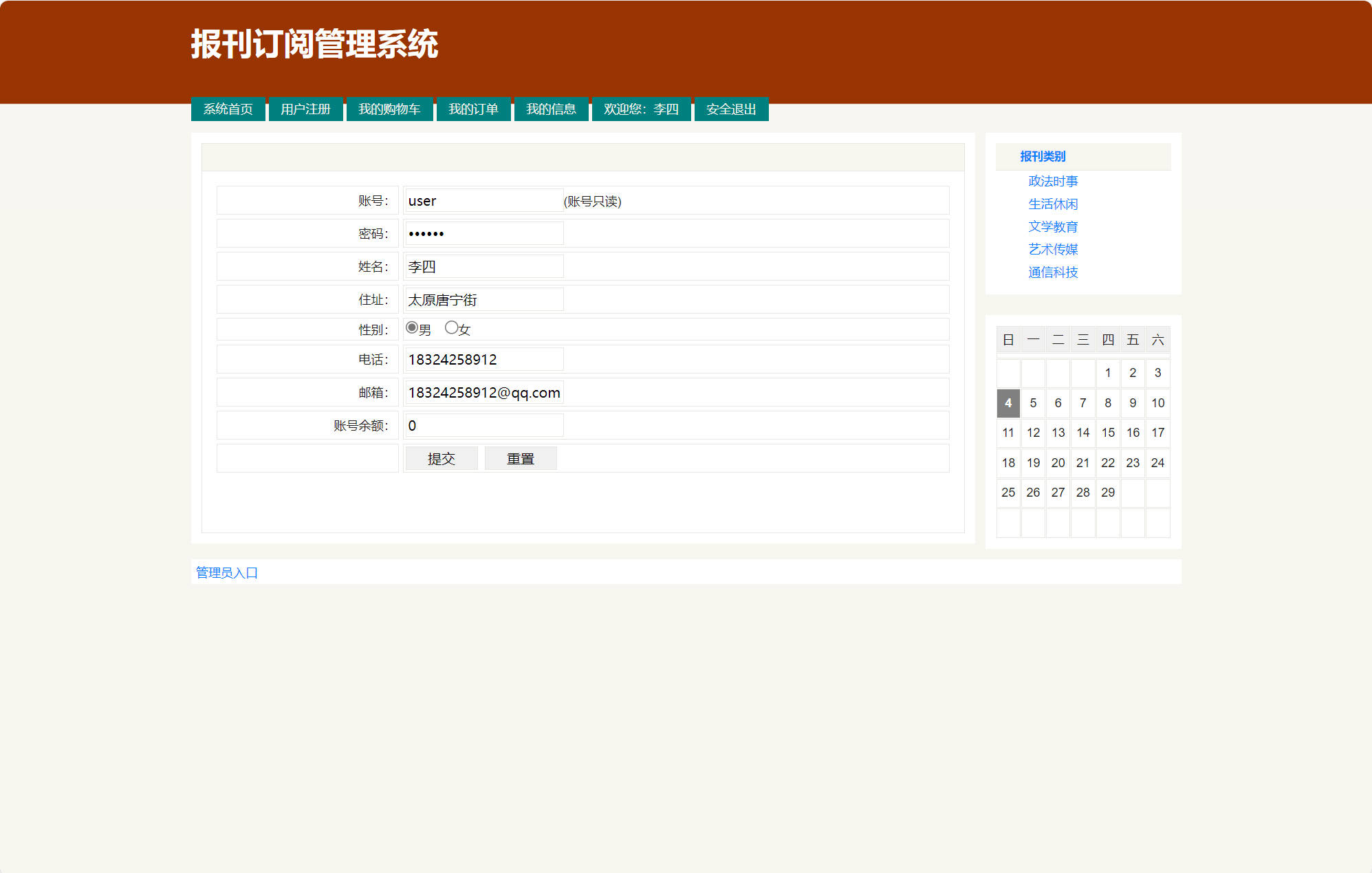This screenshot has width=1372, height=873.
Task: Select date 15 on the calendar
Action: click(1107, 433)
